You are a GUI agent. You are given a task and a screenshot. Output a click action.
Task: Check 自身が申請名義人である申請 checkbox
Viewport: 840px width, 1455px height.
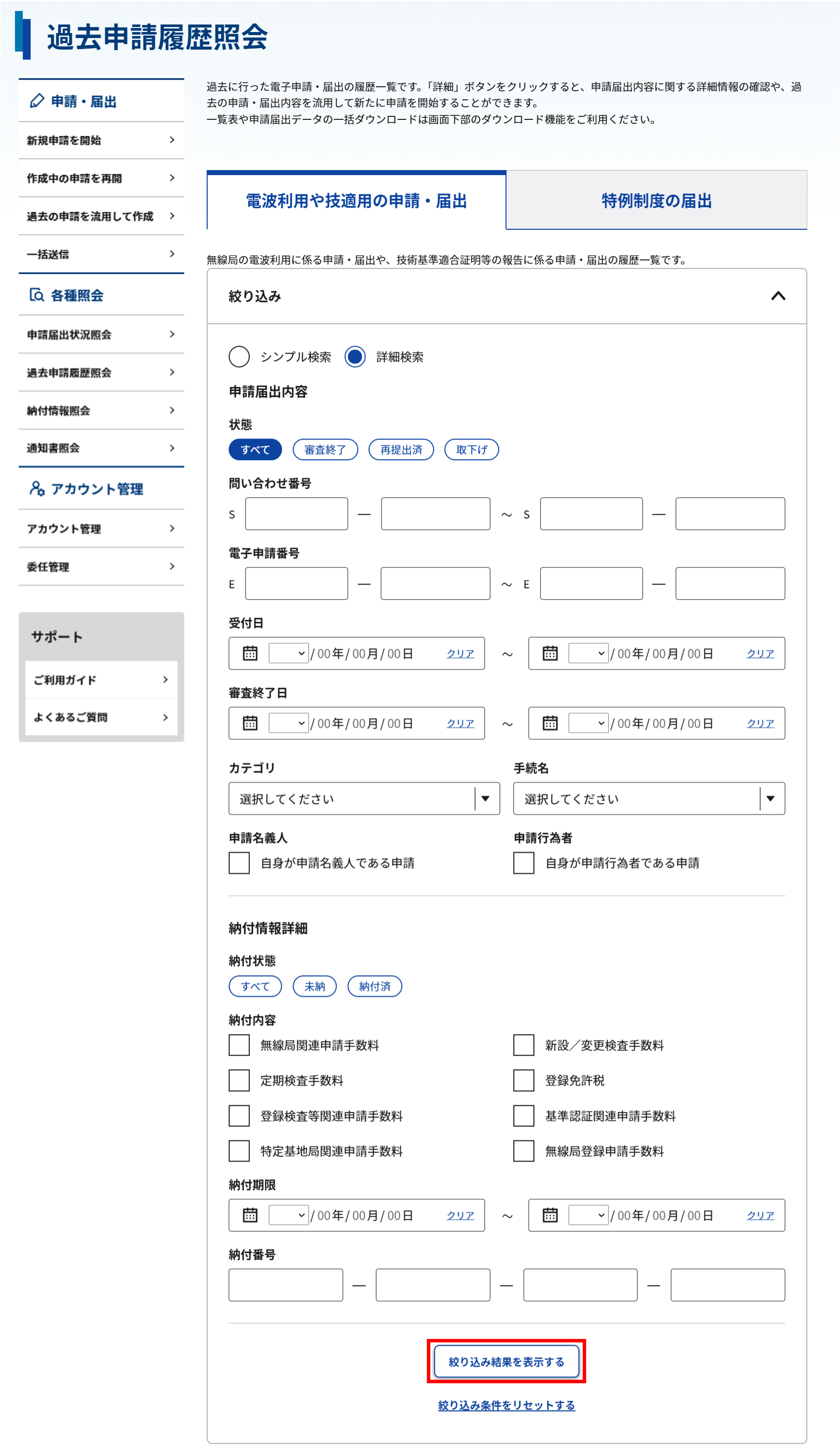(x=239, y=863)
